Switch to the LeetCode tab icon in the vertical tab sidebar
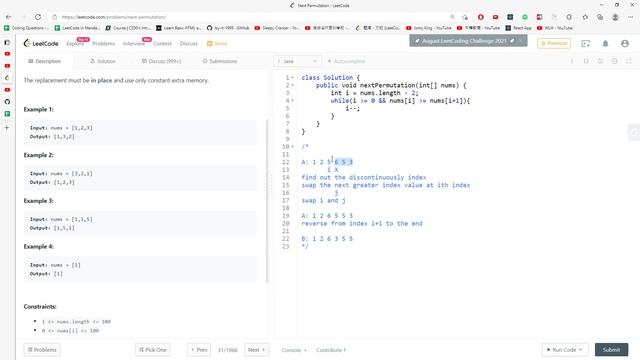640x360 pixels. 7,78
